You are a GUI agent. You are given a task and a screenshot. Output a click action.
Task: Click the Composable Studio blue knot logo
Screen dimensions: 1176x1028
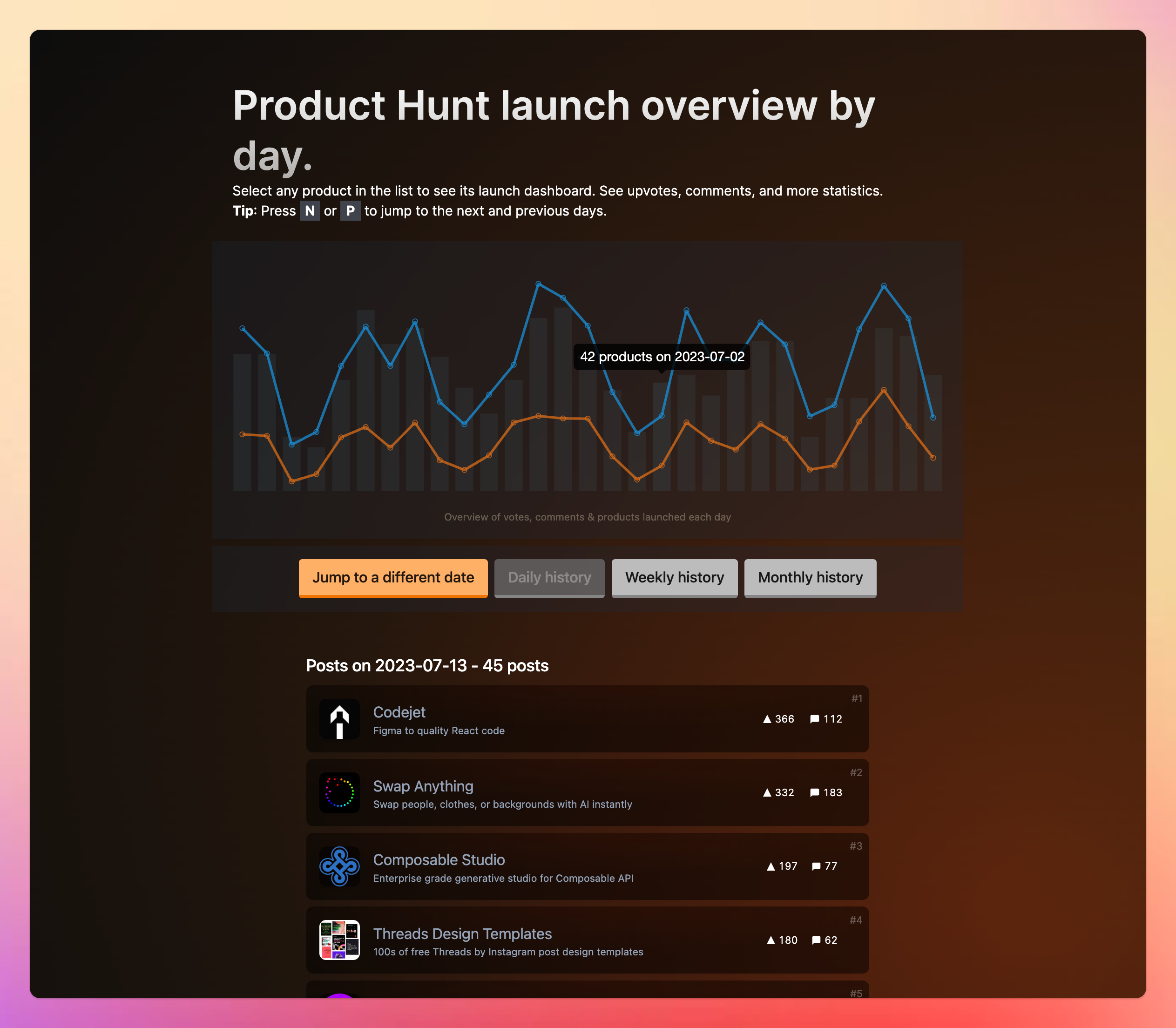pos(339,866)
